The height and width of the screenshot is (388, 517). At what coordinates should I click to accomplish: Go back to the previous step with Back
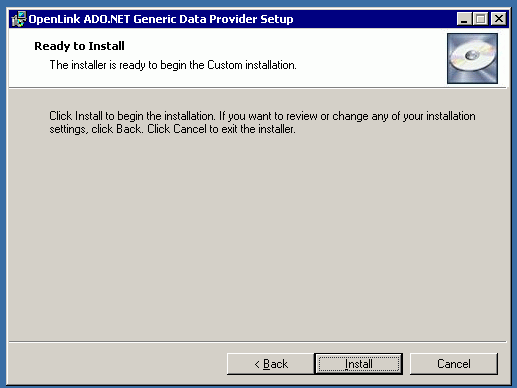[x=270, y=364]
